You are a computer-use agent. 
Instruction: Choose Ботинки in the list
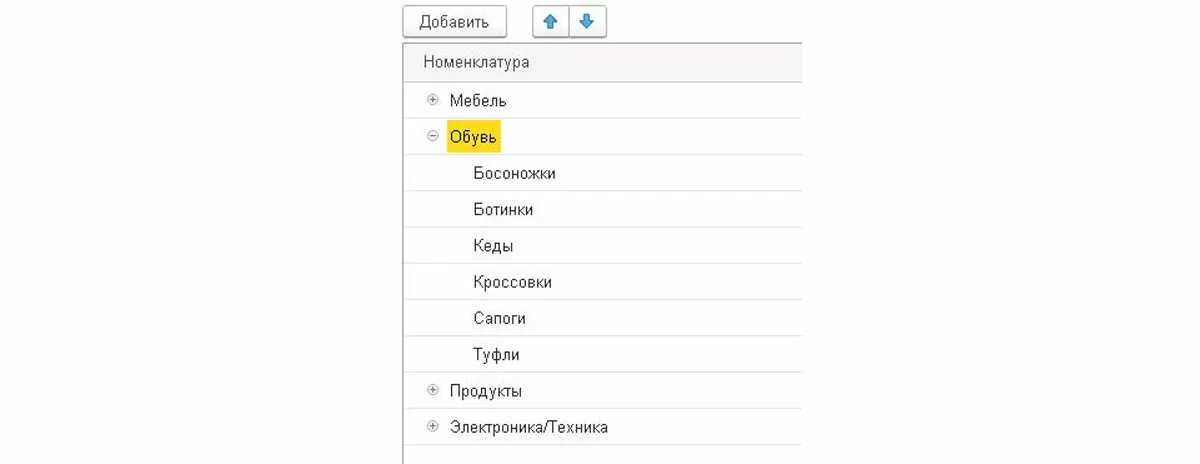pos(503,210)
